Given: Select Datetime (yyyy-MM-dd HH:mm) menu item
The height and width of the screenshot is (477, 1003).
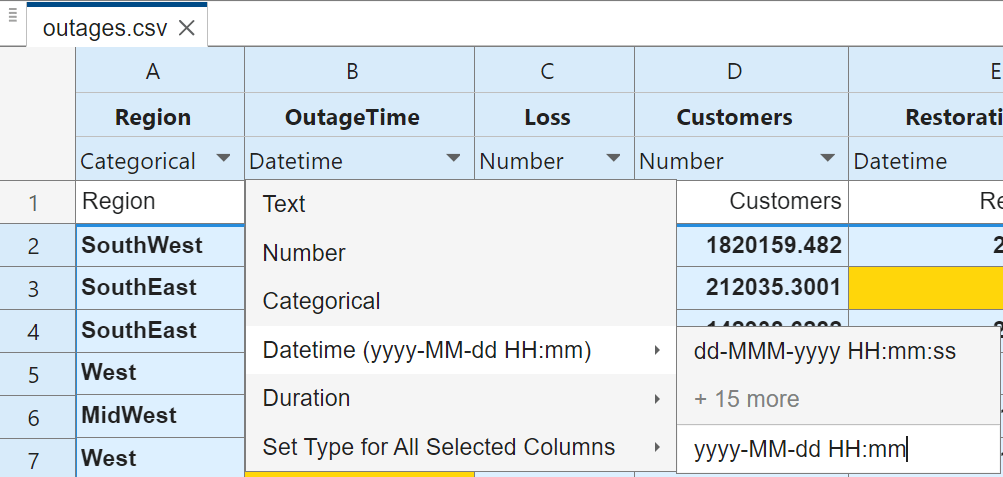Looking at the screenshot, I should 461,350.
